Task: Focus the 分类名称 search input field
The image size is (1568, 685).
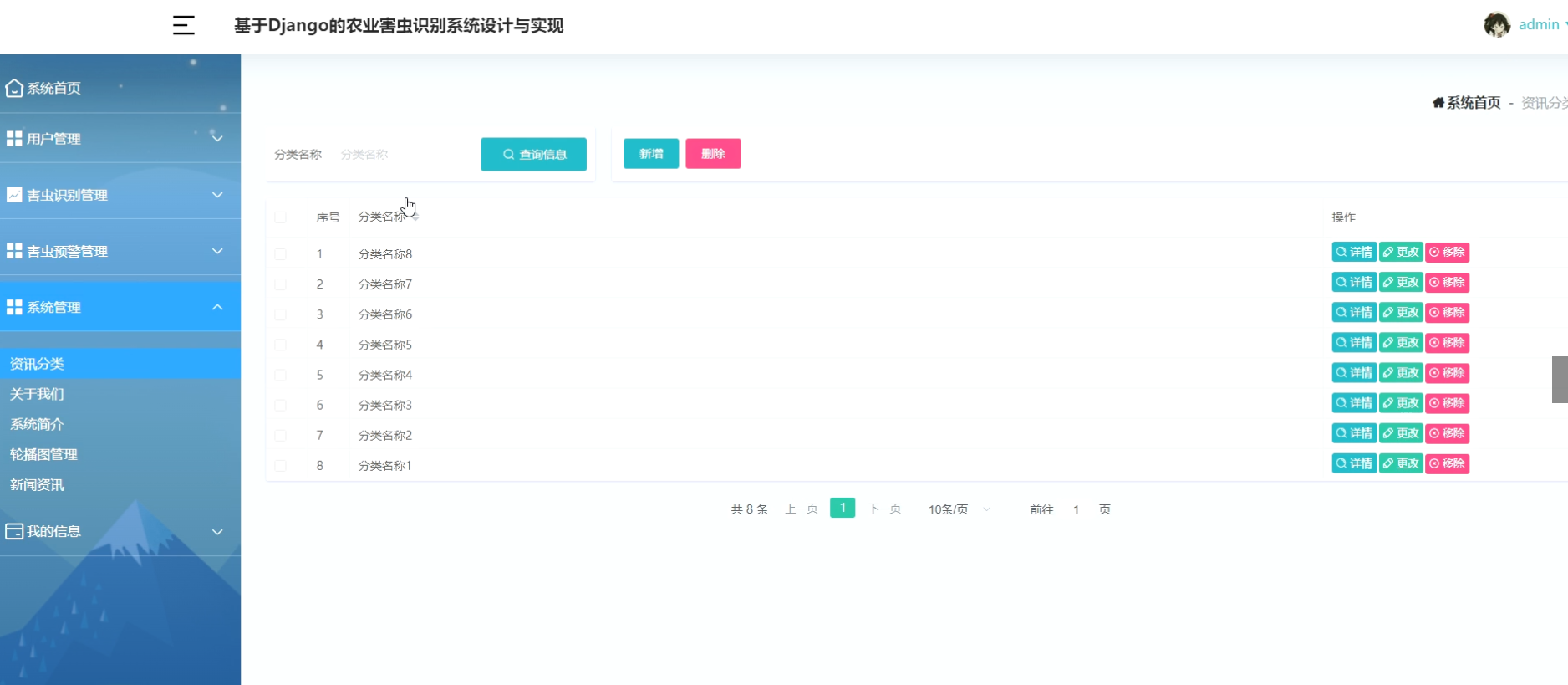Action: click(403, 155)
